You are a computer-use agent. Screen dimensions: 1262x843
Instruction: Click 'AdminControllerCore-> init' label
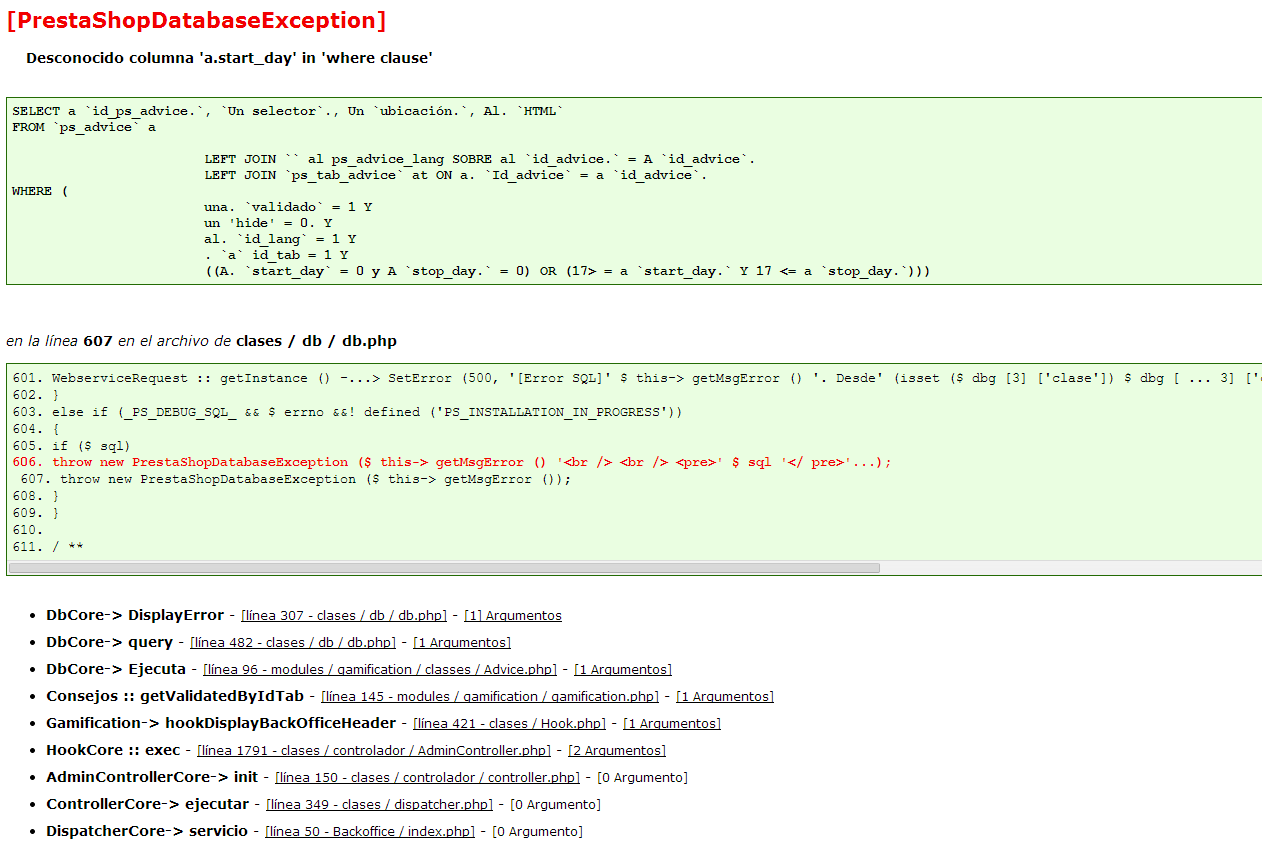coord(152,777)
